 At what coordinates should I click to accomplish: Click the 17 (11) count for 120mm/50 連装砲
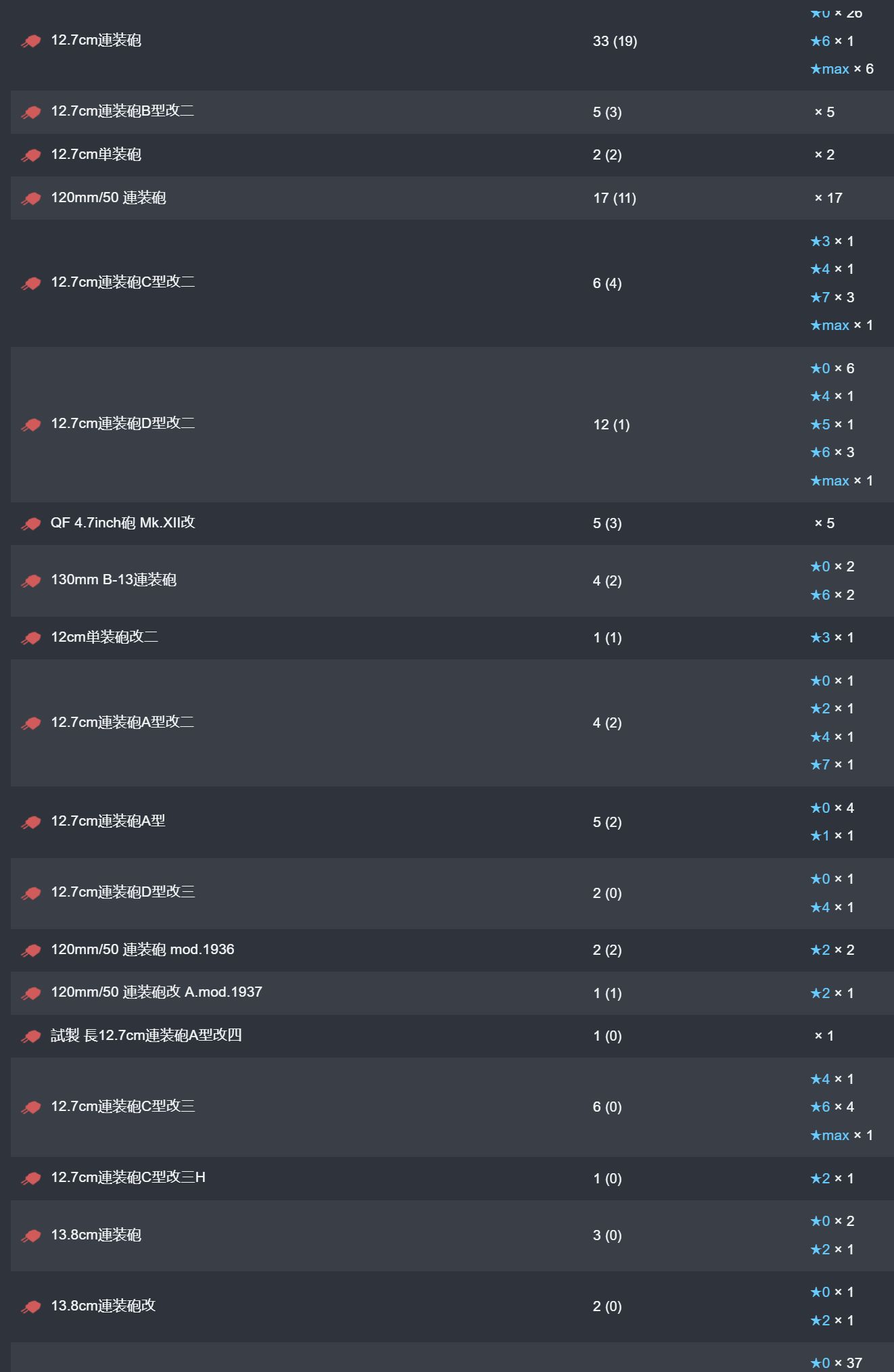point(615,198)
